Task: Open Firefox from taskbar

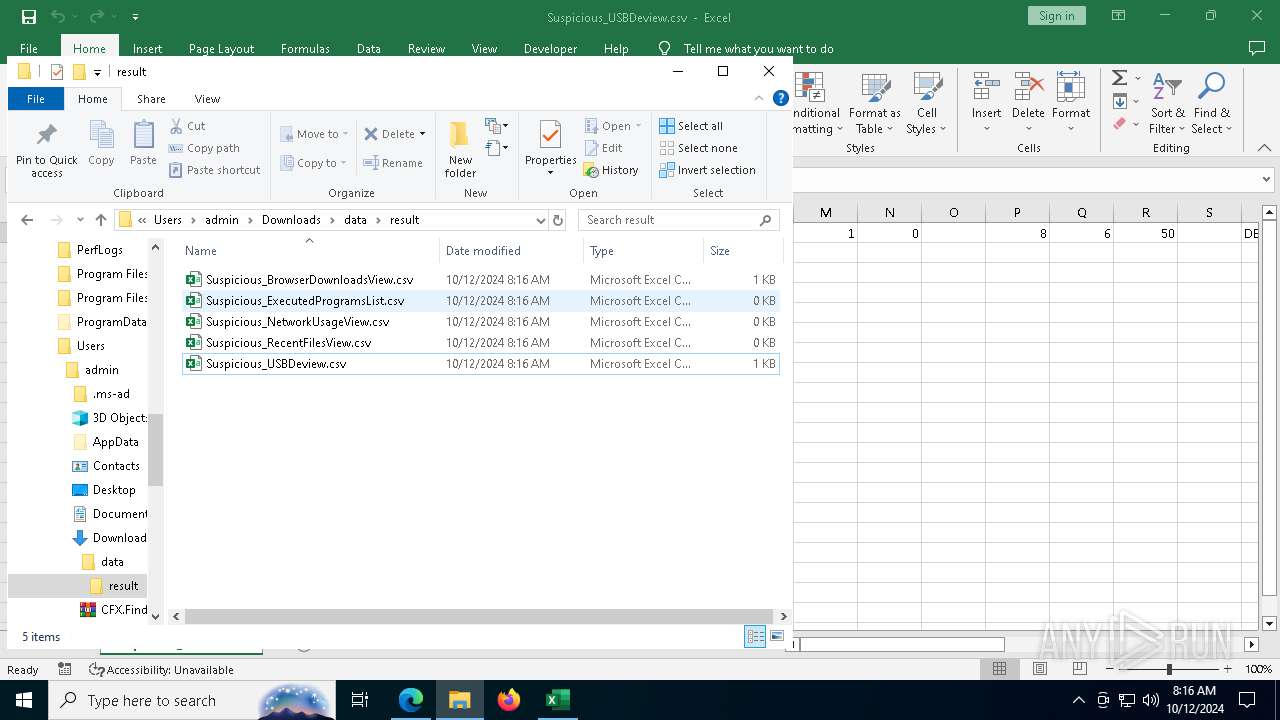Action: click(509, 700)
